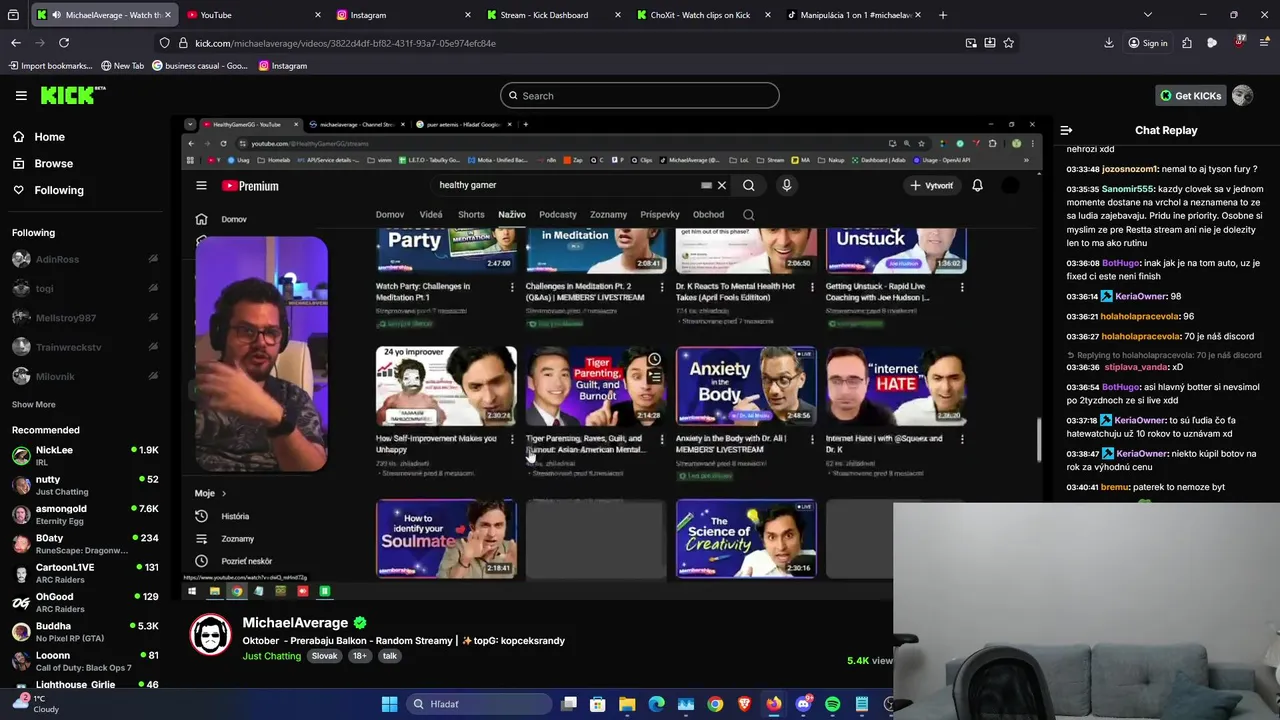
Task: Bookmark this page with star icon
Action: point(1008,43)
